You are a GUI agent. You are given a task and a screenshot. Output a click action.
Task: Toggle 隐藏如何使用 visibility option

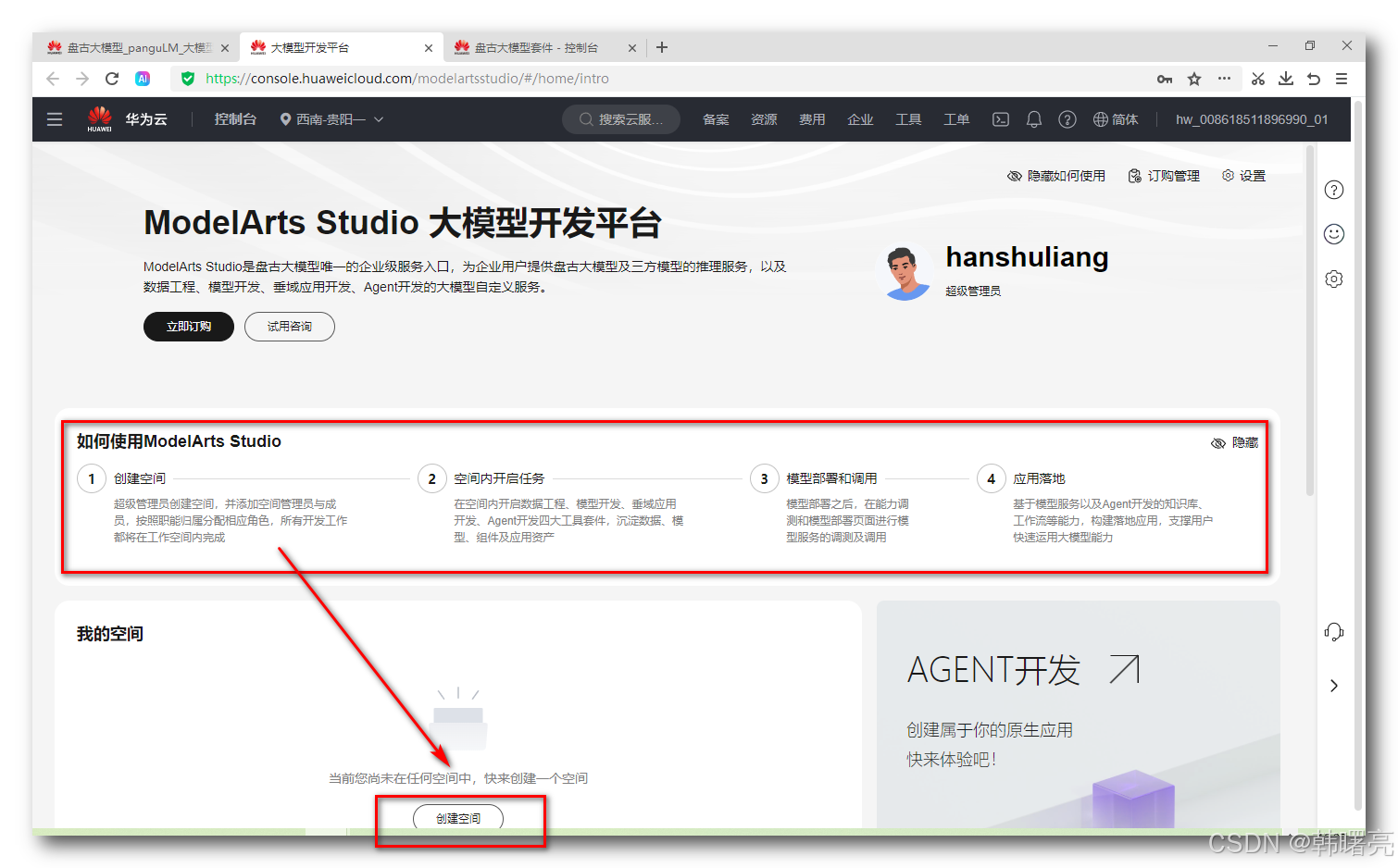pos(1056,176)
